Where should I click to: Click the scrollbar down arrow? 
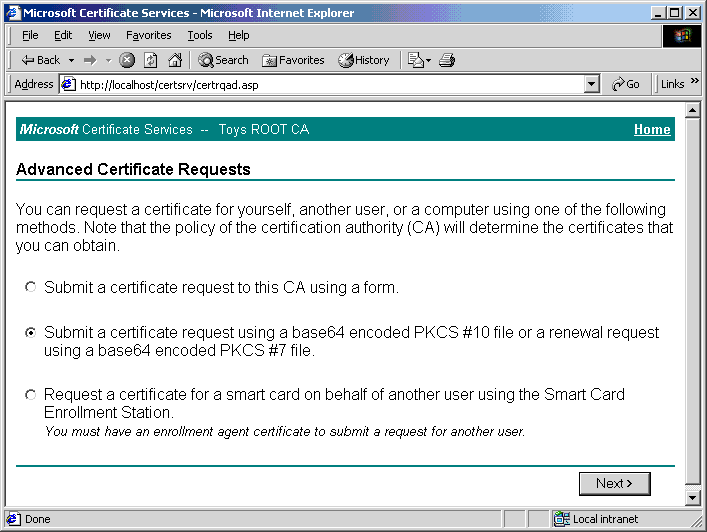tap(692, 498)
